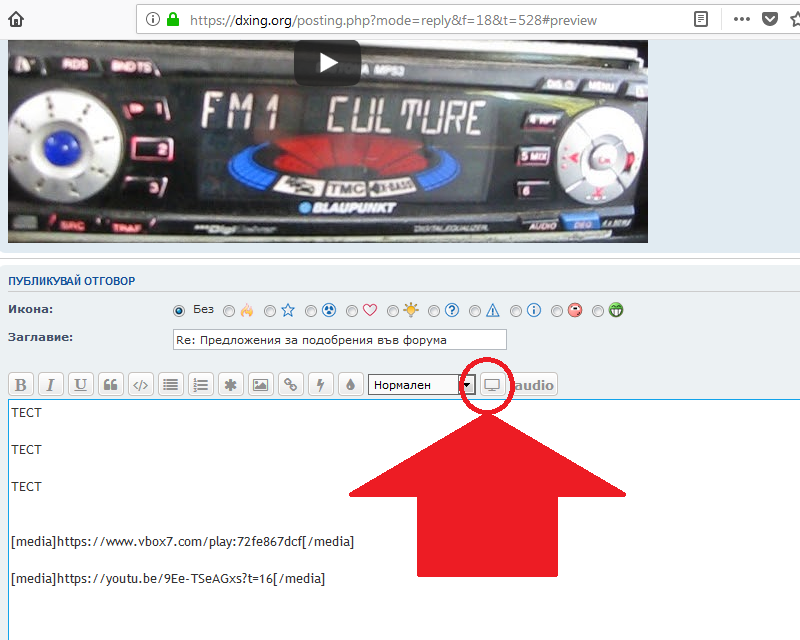View site information icon in address bar

click(152, 19)
